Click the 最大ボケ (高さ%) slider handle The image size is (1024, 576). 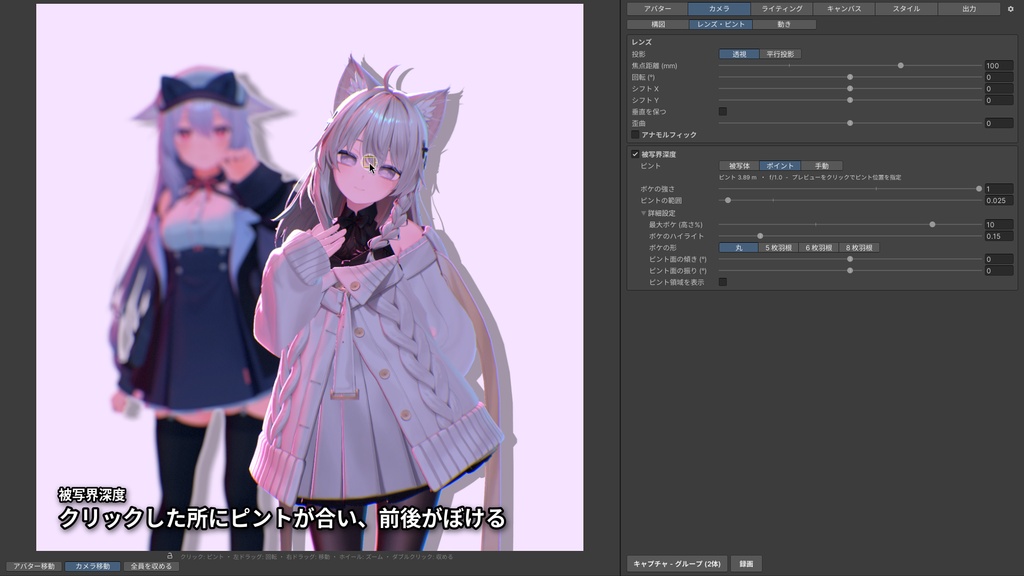coord(933,225)
